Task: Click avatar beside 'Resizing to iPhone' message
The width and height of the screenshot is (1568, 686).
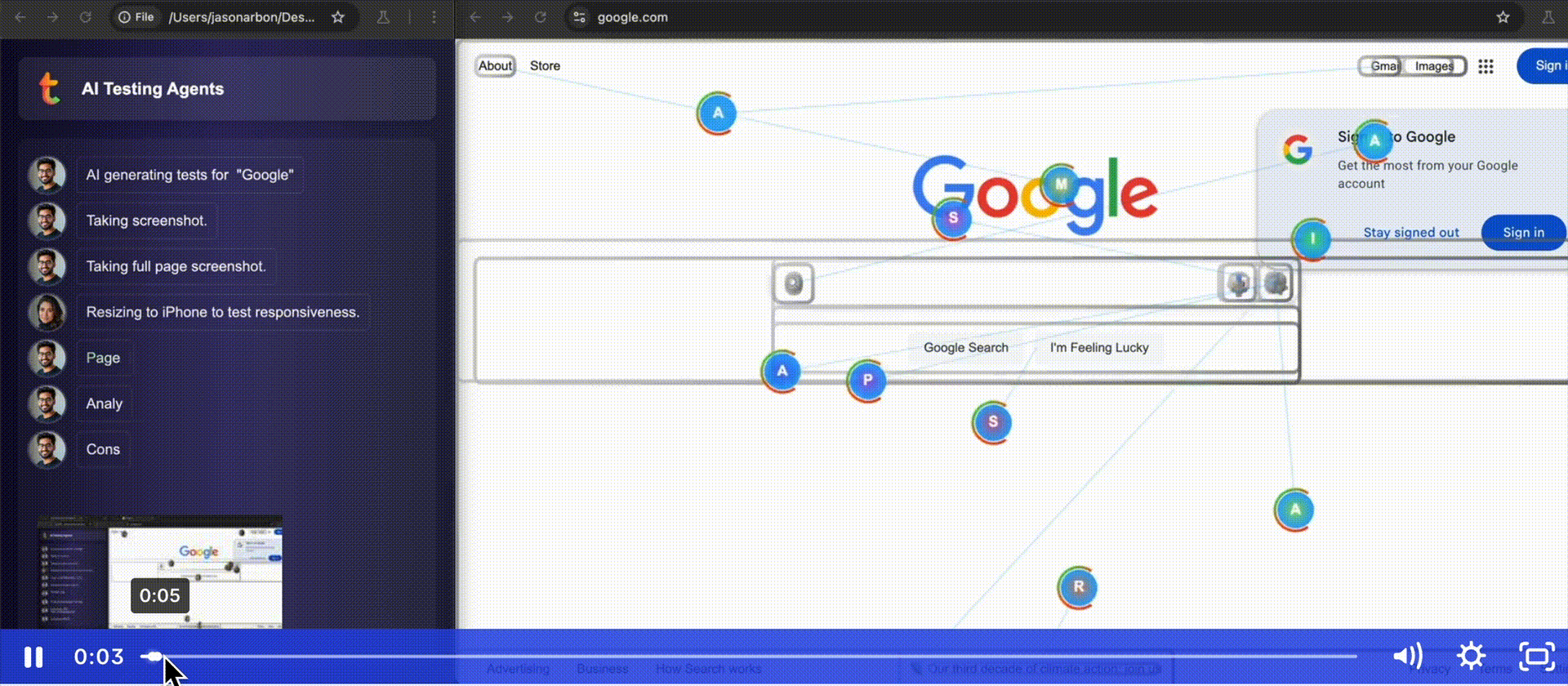Action: coord(47,312)
